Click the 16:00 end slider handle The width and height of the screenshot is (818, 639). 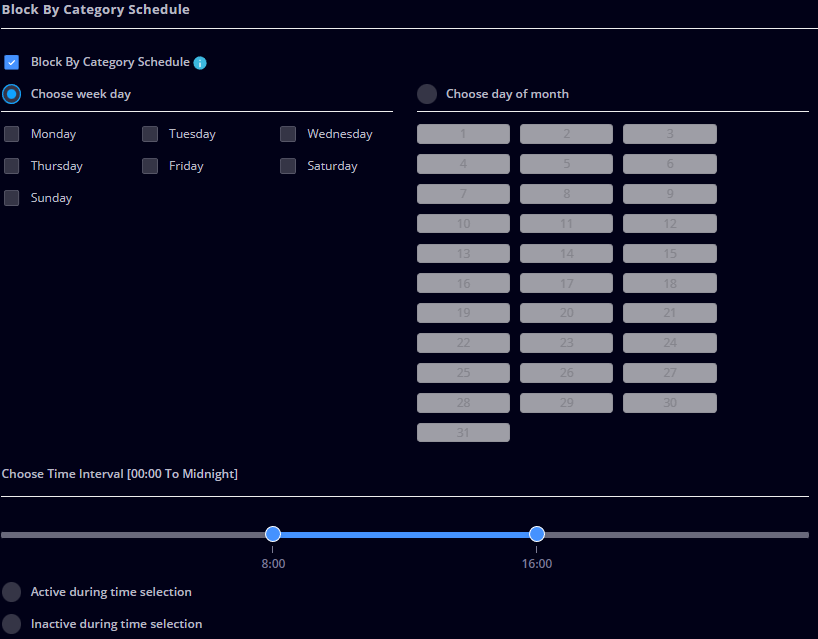(x=537, y=534)
